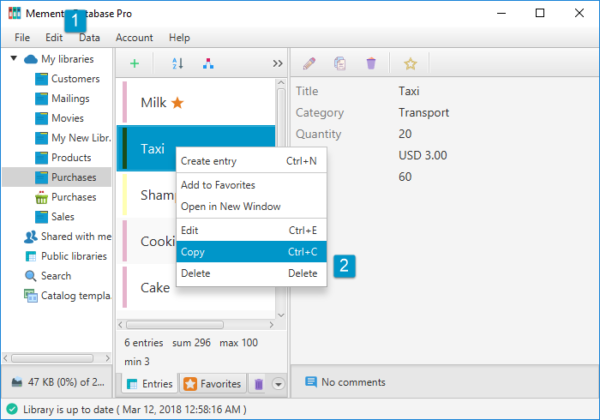Open Purchases library with the basket icon

point(73,197)
